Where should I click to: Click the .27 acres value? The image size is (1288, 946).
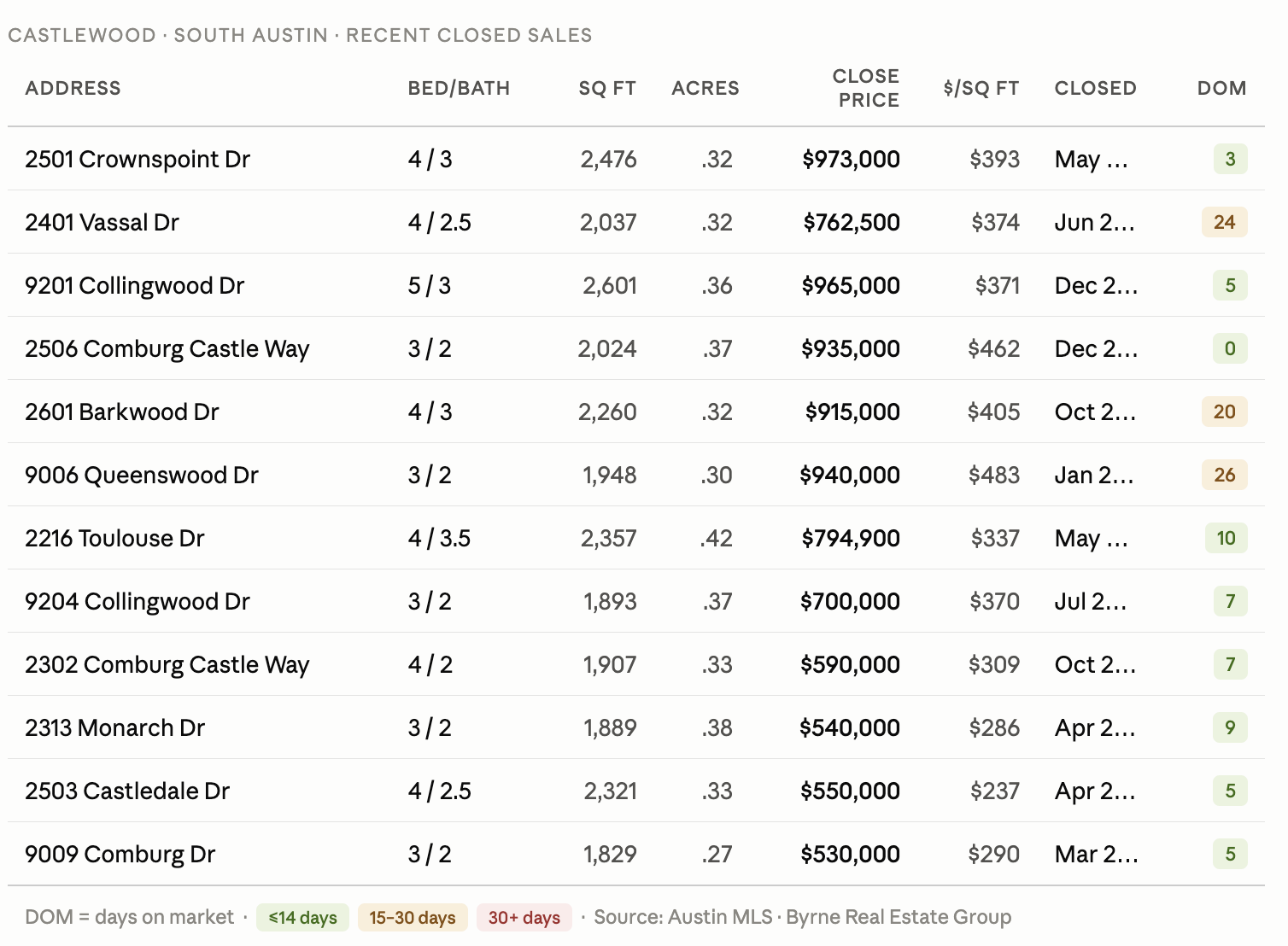[717, 854]
